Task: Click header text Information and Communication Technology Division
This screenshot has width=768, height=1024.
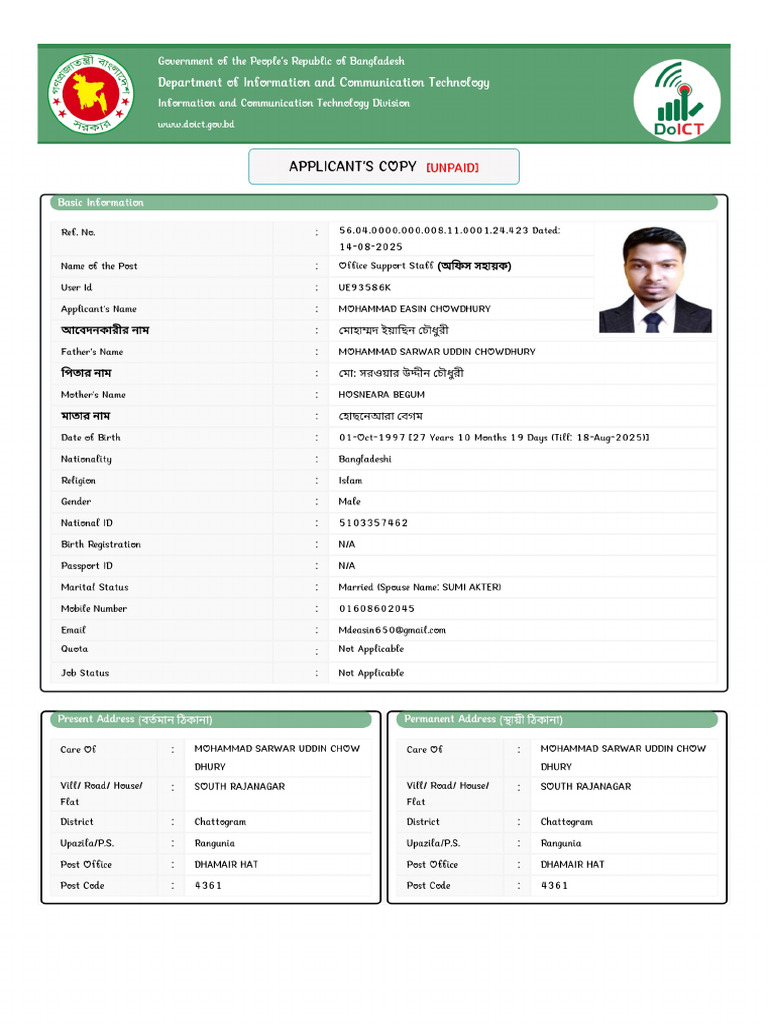Action: click(x=283, y=103)
